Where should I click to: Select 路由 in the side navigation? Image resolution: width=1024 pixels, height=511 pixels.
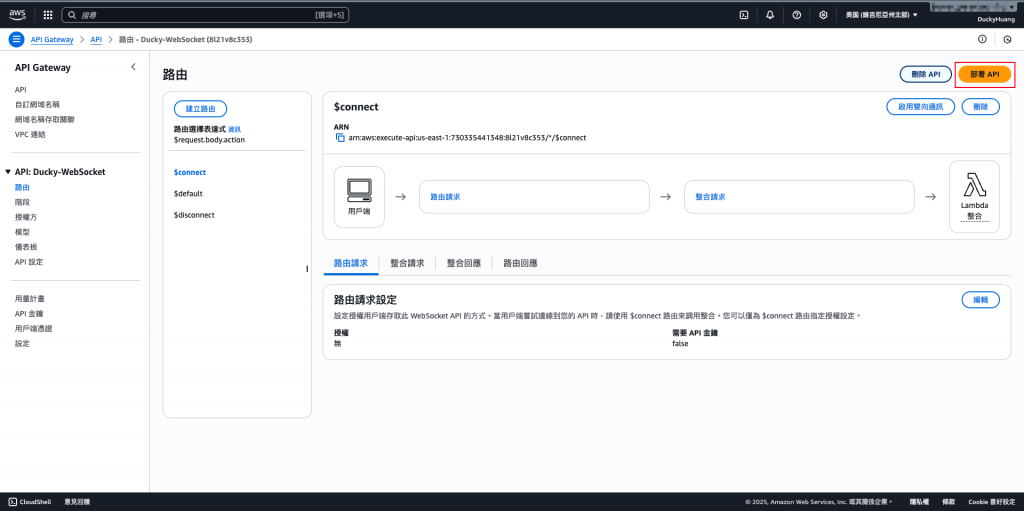pos(22,187)
